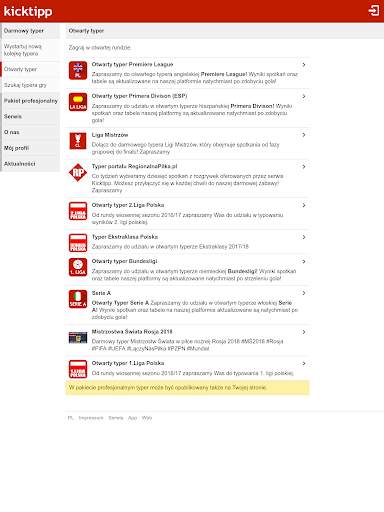Image resolution: width=384 pixels, height=512 pixels.
Task: Expand the Otwarty typer 2.Liga Polska chevron
Action: pyautogui.click(x=304, y=205)
